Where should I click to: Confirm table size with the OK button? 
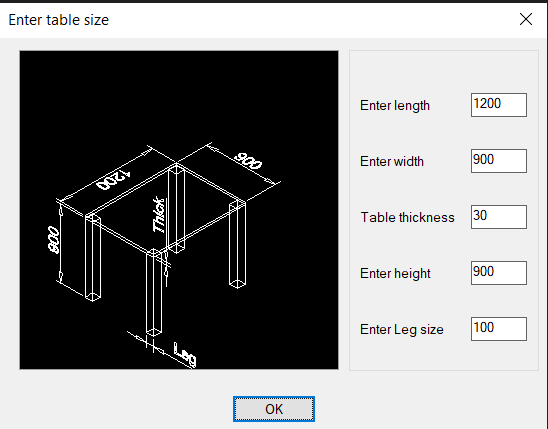[274, 409]
